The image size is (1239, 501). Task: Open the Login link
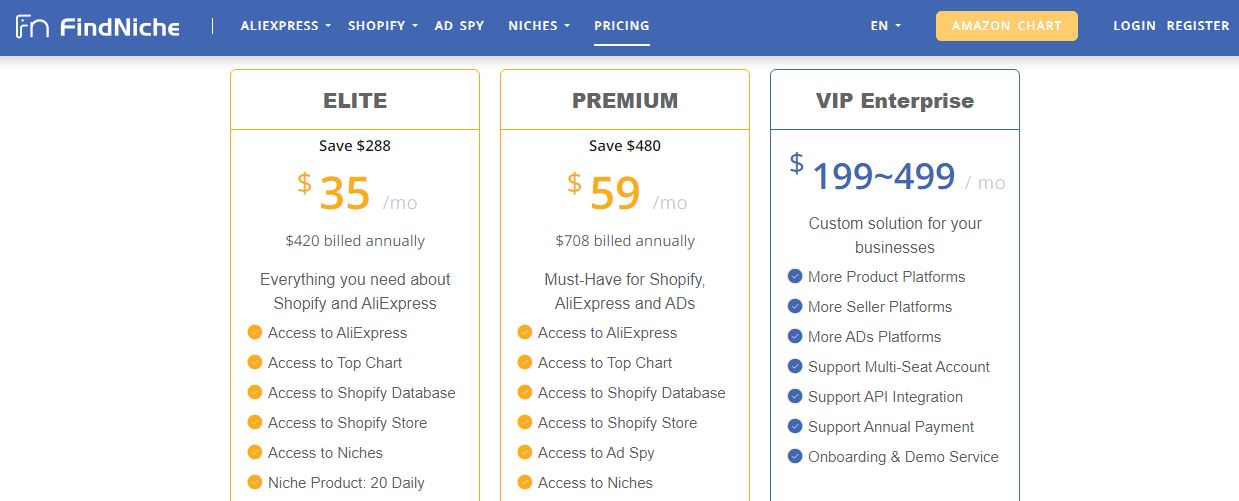click(1134, 26)
